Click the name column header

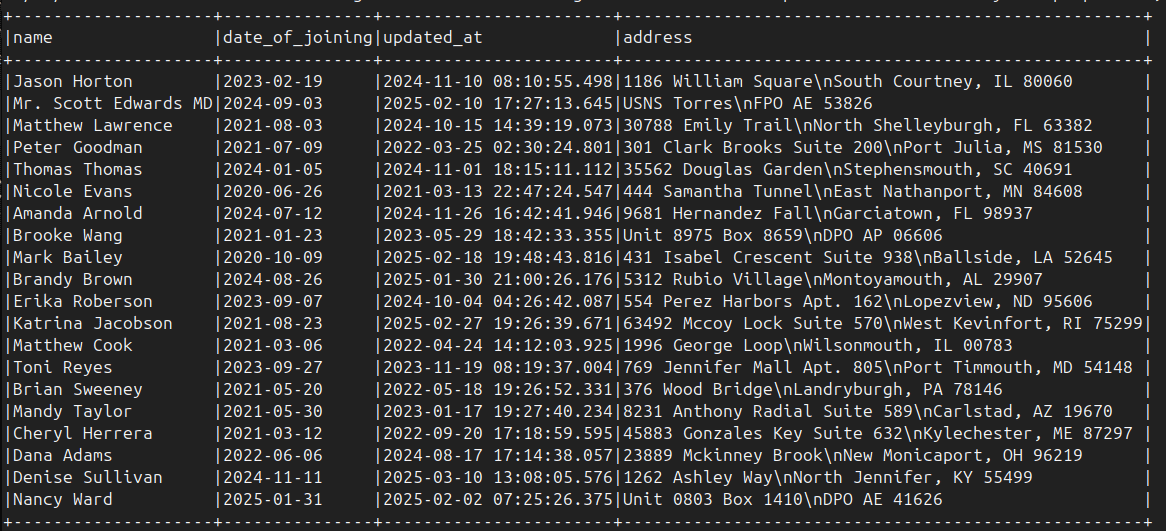coord(33,38)
